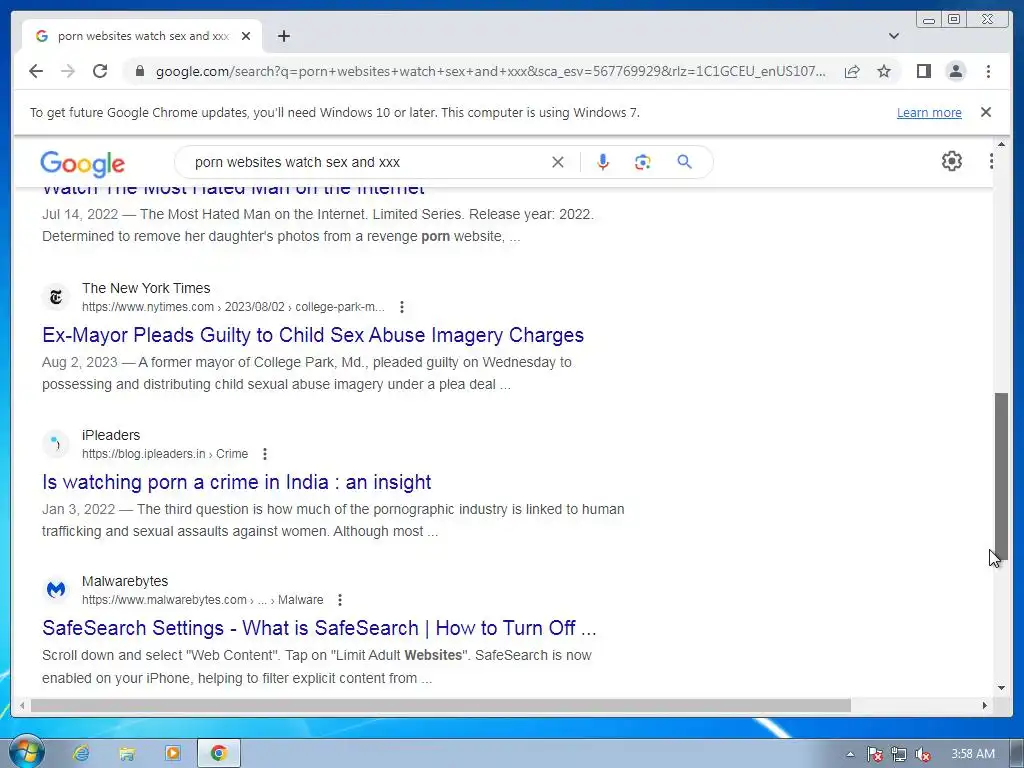Click the forward navigation arrow
This screenshot has height=768, width=1024.
(x=68, y=71)
